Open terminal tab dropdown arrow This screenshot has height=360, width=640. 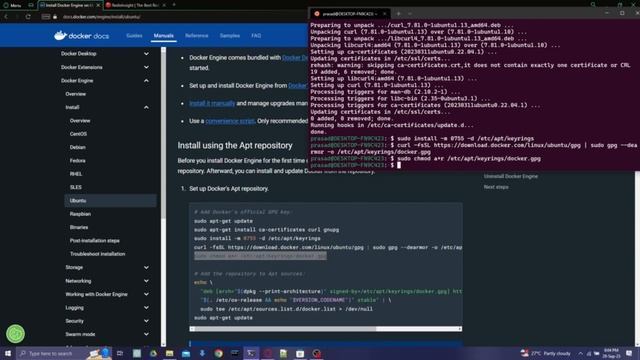point(410,13)
